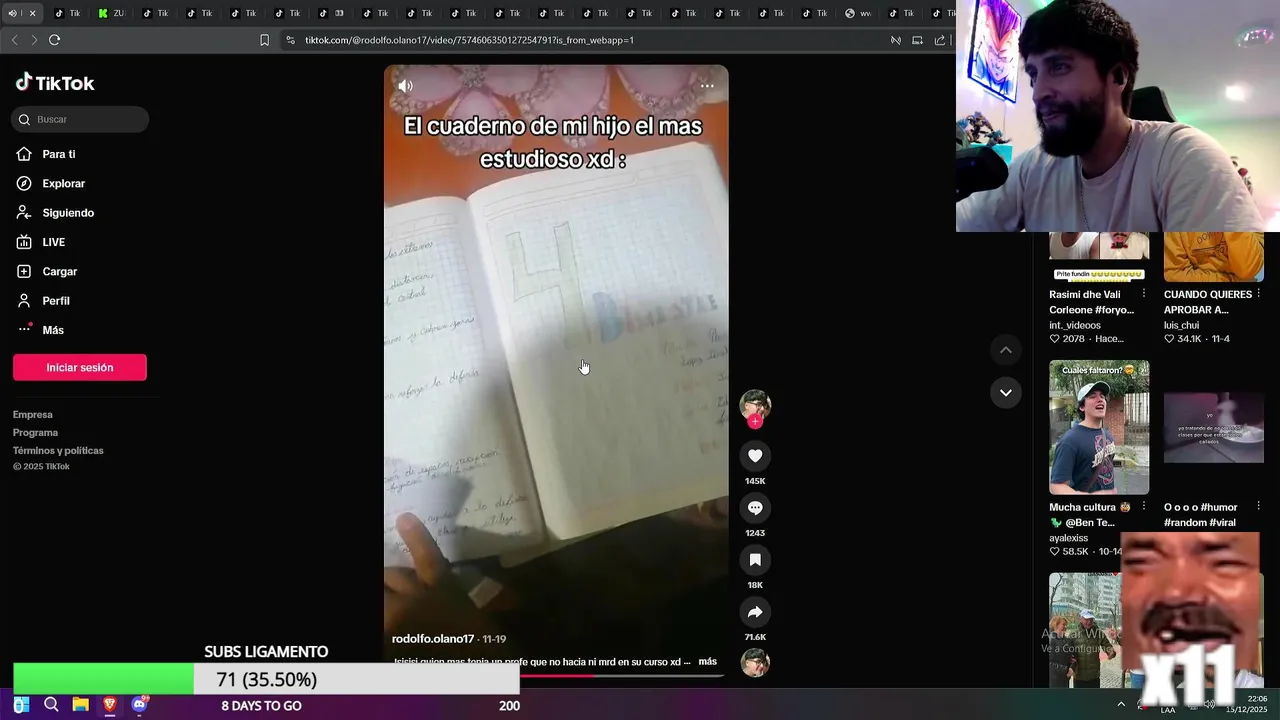Viewport: 1280px width, 720px height.
Task: Switch to the green K 'ZU' tab
Action: [111, 13]
